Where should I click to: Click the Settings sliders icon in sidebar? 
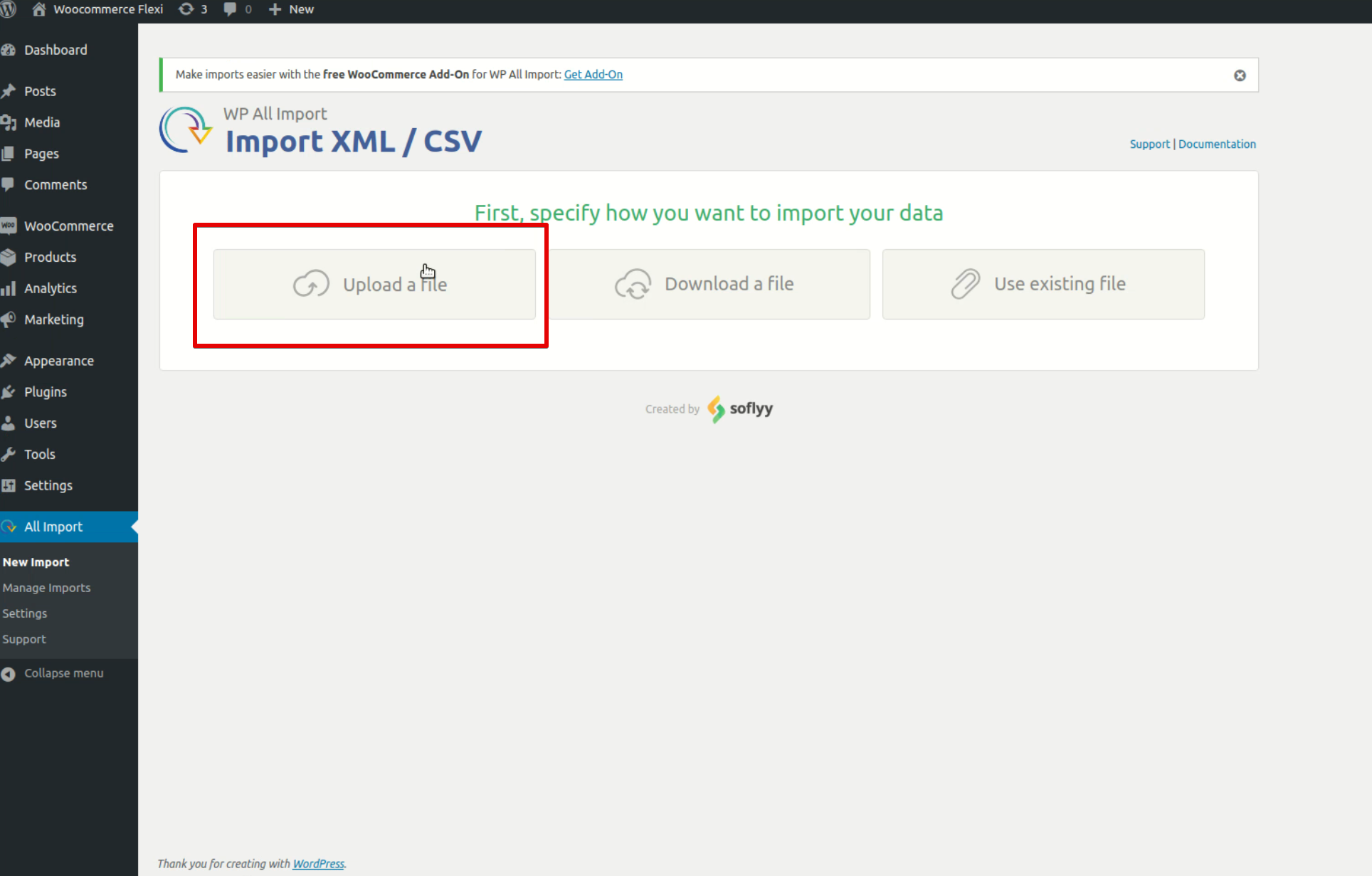tap(9, 485)
